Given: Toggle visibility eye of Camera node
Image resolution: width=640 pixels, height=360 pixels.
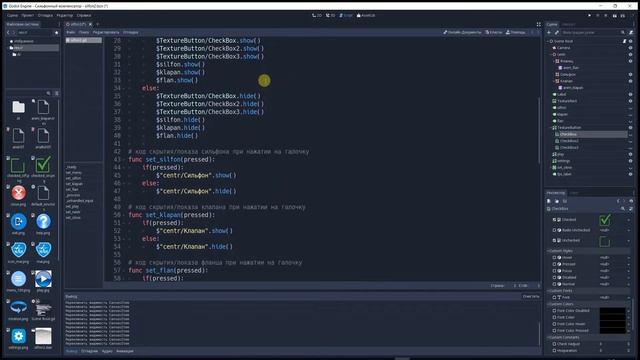Looking at the screenshot, I should tap(631, 48).
